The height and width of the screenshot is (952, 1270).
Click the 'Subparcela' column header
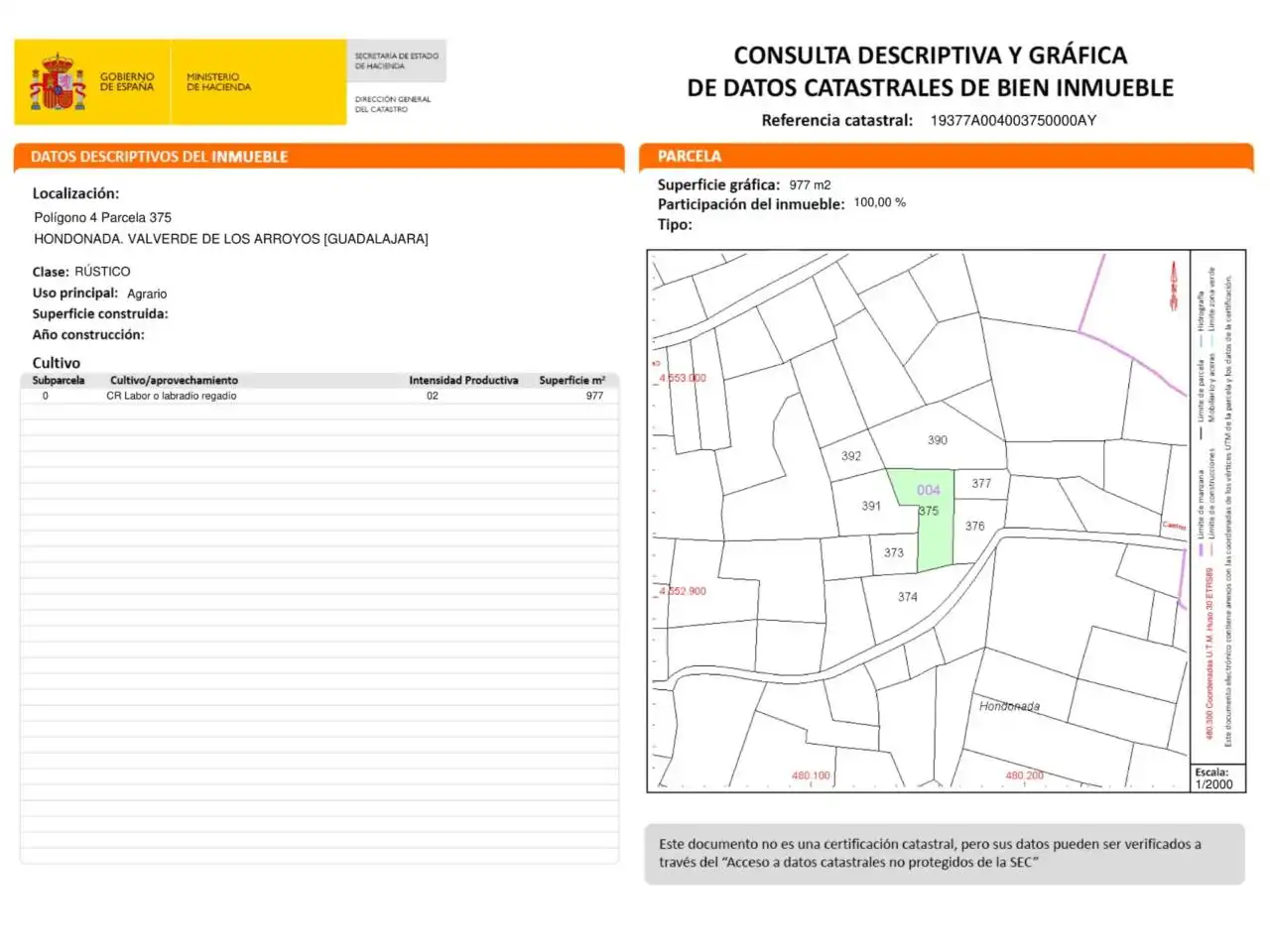click(x=59, y=380)
